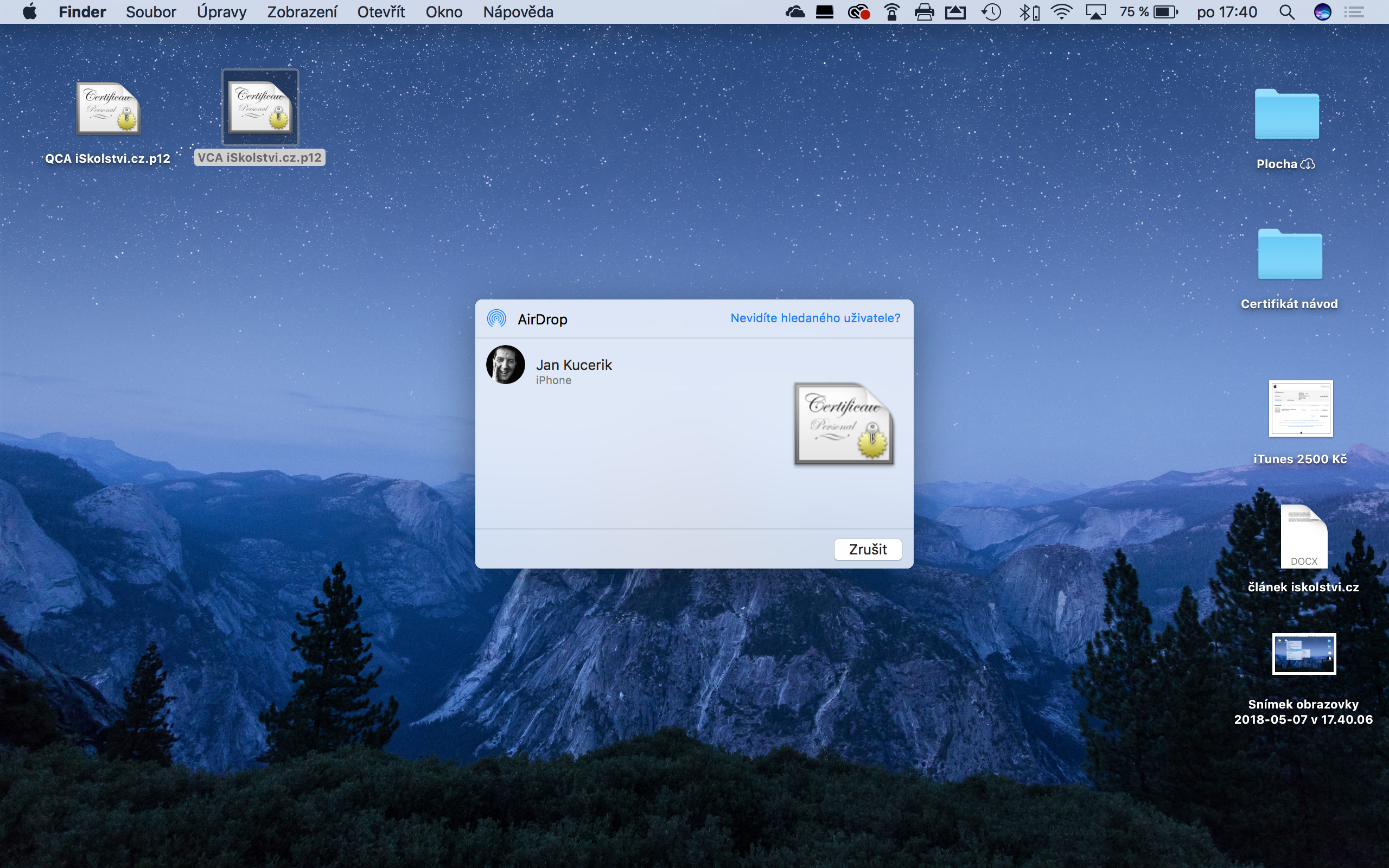This screenshot has width=1389, height=868.
Task: Select the článek iskolstvi.cz DOCX file
Action: (x=1303, y=537)
